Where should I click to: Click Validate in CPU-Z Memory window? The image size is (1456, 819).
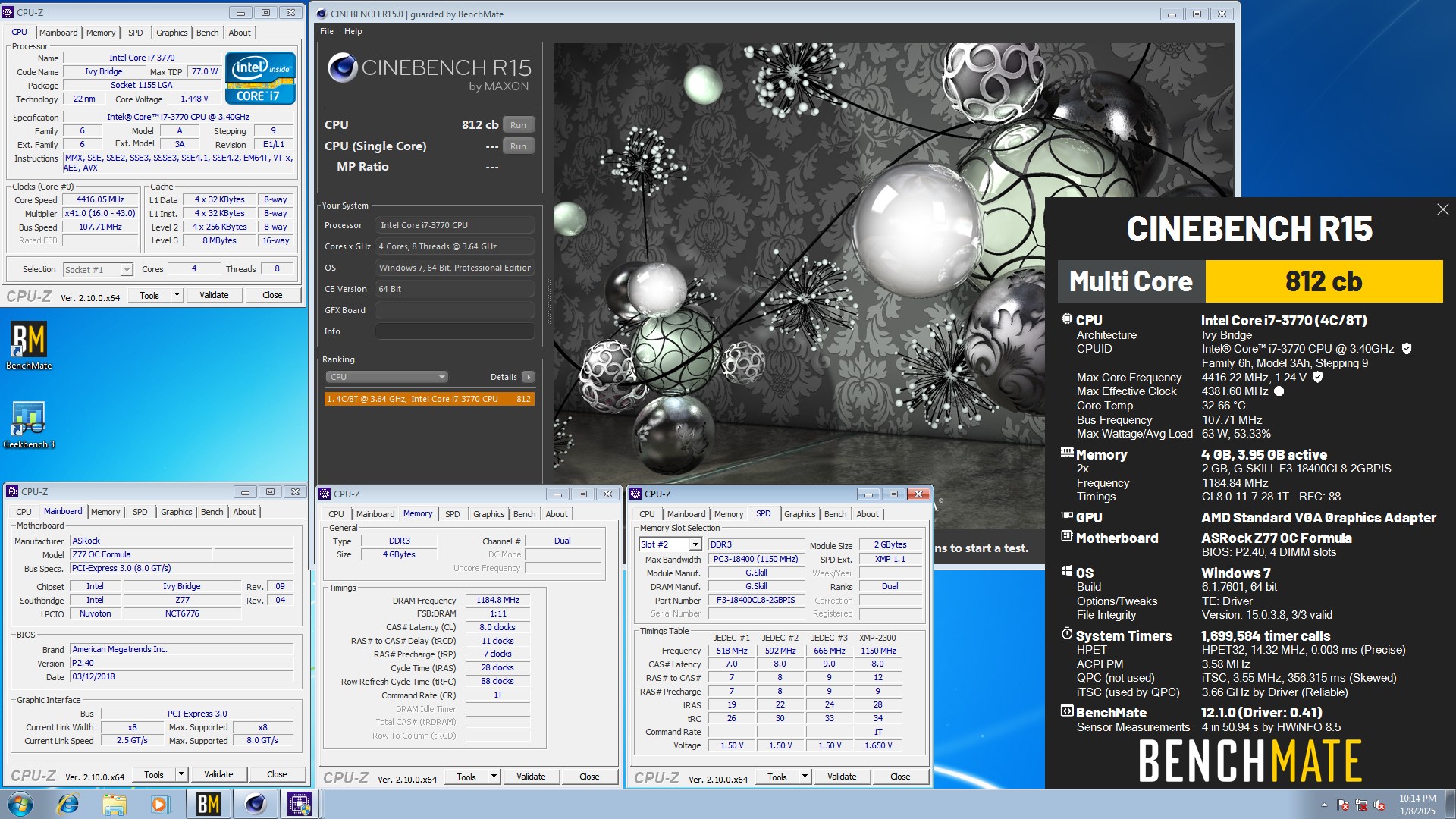(x=531, y=777)
